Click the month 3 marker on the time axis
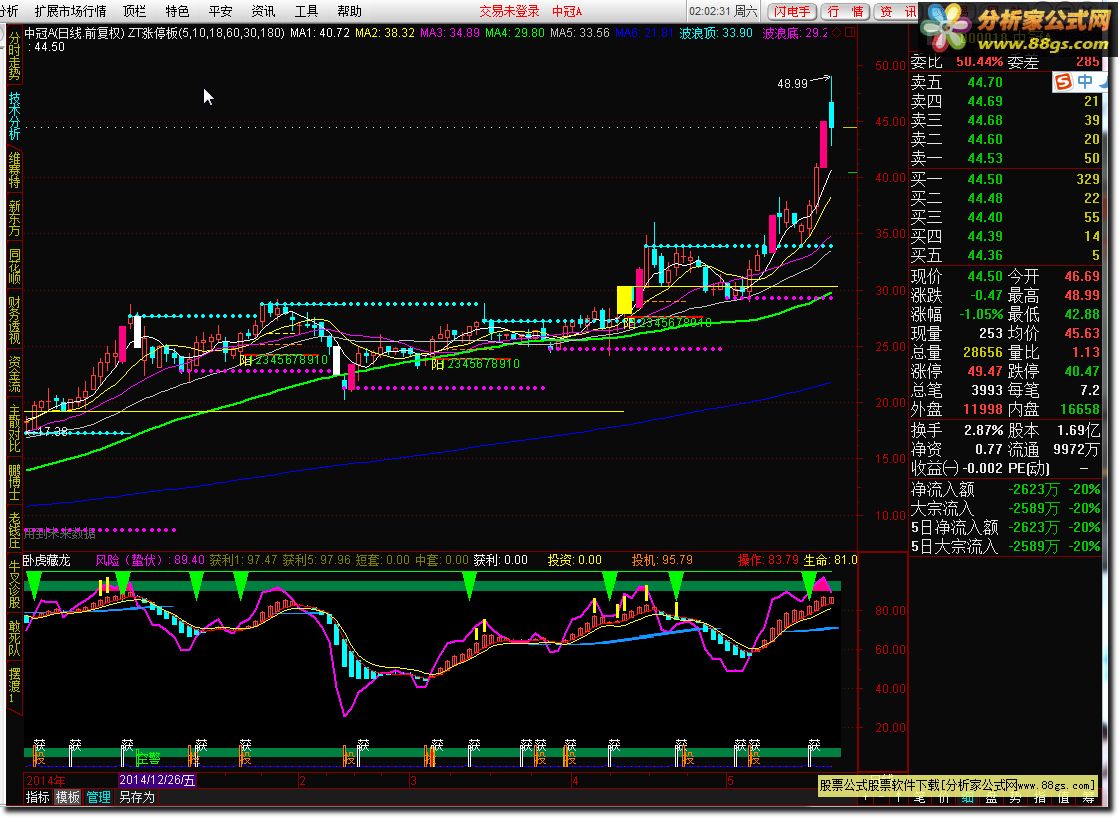 click(414, 781)
